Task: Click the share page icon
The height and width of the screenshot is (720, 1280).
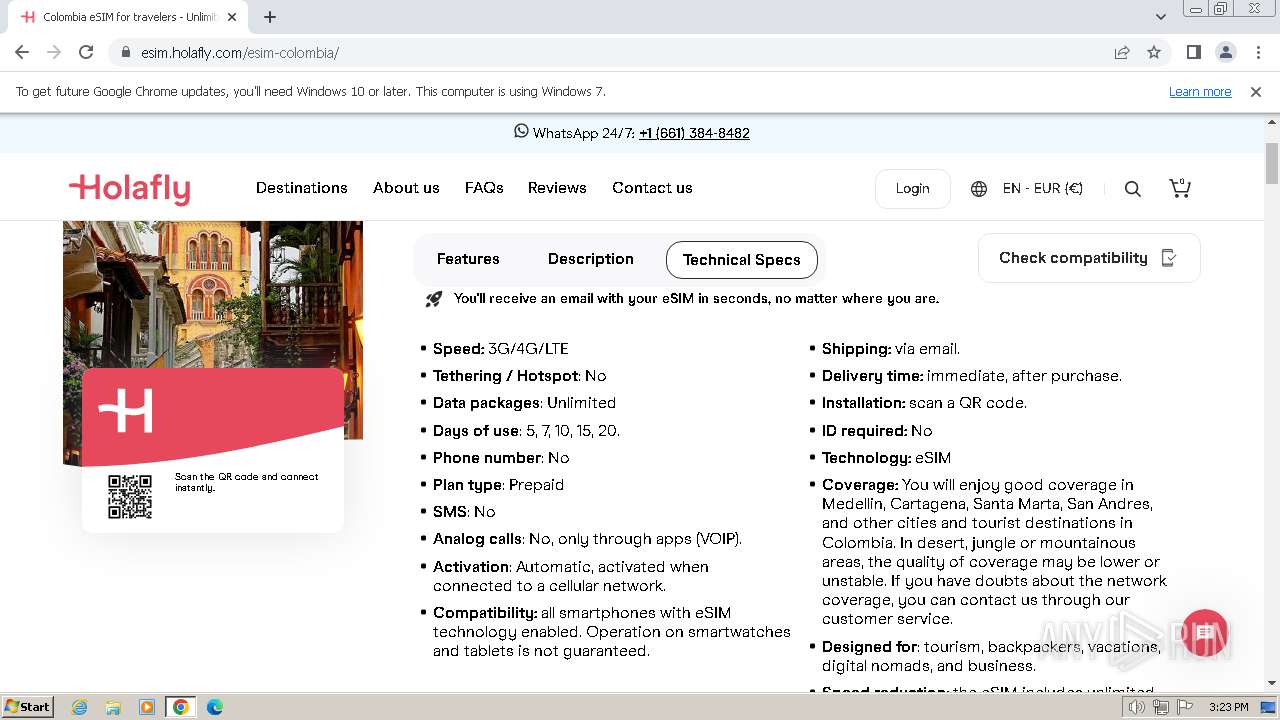Action: point(1122,52)
